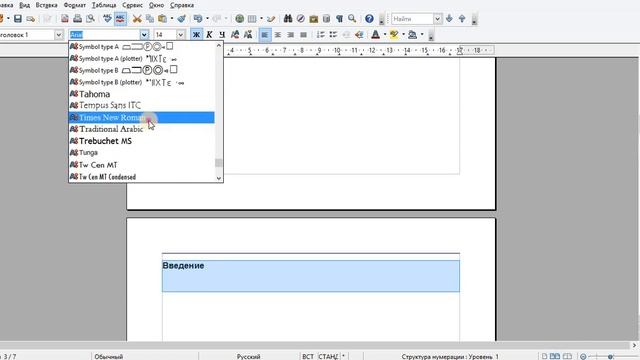Viewport: 640px width, 360px height.
Task: Open the Paste options dropdown arrow
Action: tap(171, 19)
